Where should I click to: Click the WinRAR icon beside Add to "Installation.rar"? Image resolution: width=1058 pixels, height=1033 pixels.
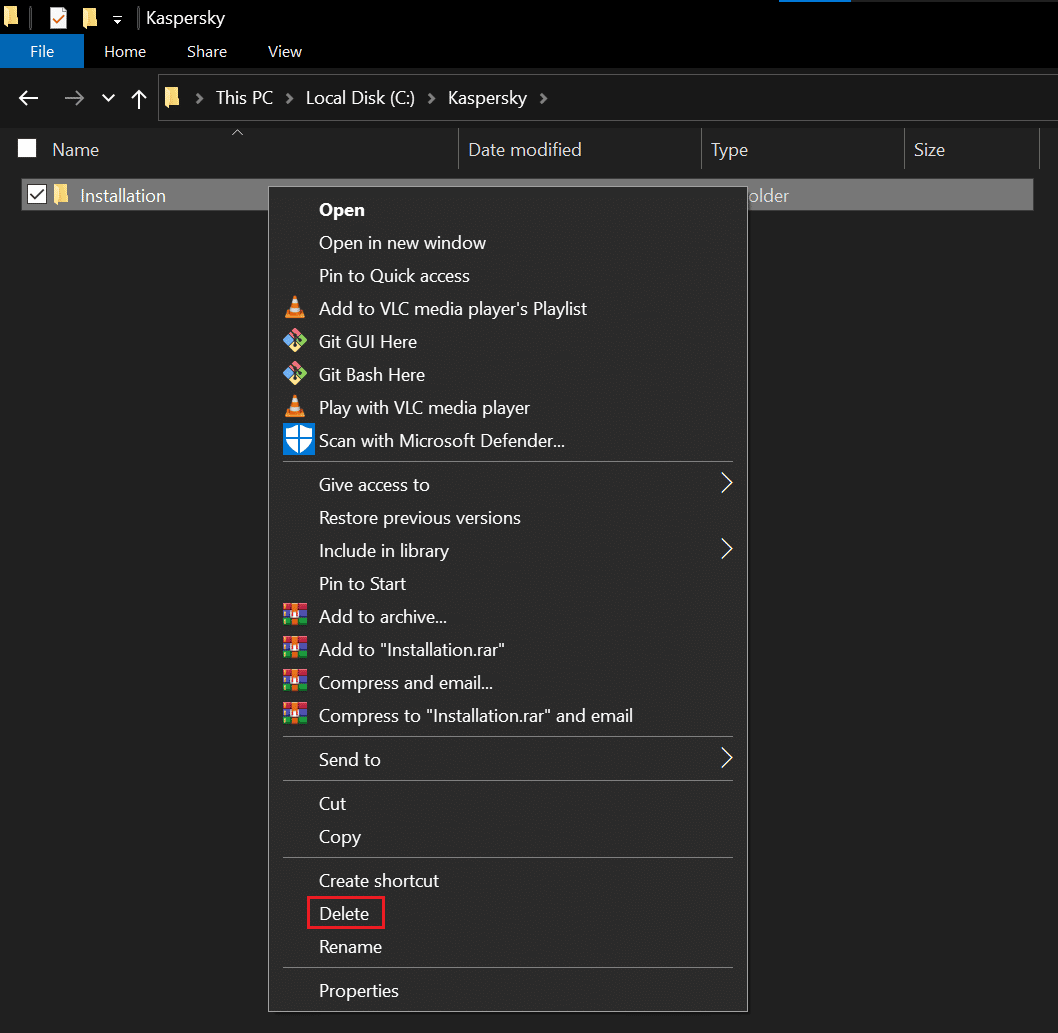[x=295, y=648]
